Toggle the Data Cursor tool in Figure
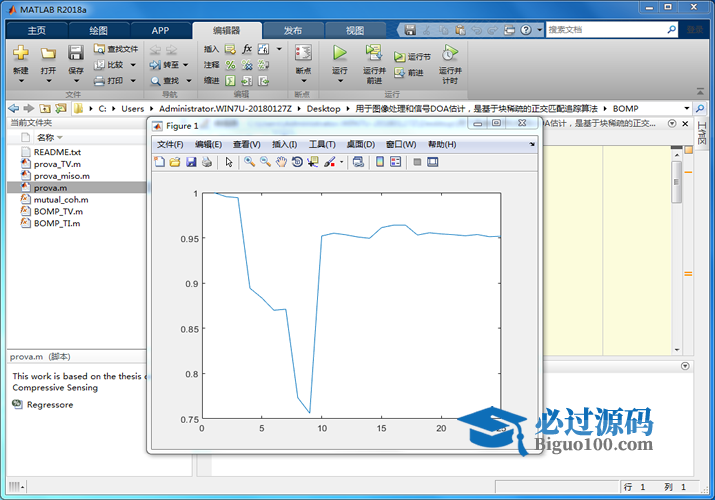The image size is (715, 500). click(312, 162)
